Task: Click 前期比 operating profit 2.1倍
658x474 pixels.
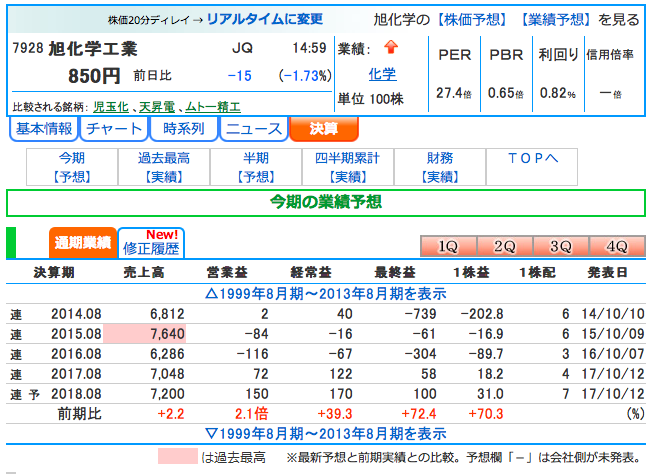Action: pyautogui.click(x=251, y=414)
